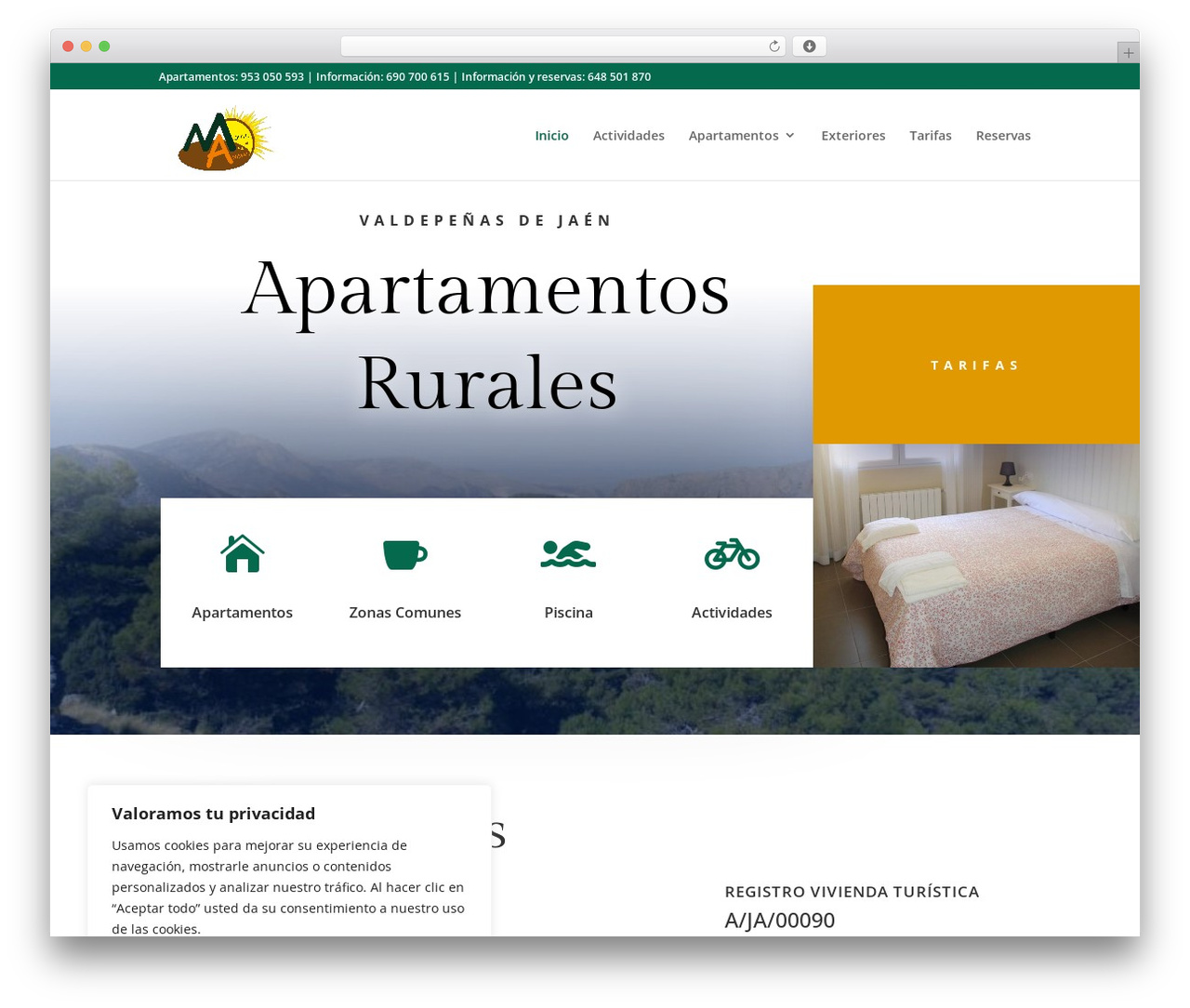Open the Reservas menu item
This screenshot has width=1190, height=1008.
point(1003,136)
